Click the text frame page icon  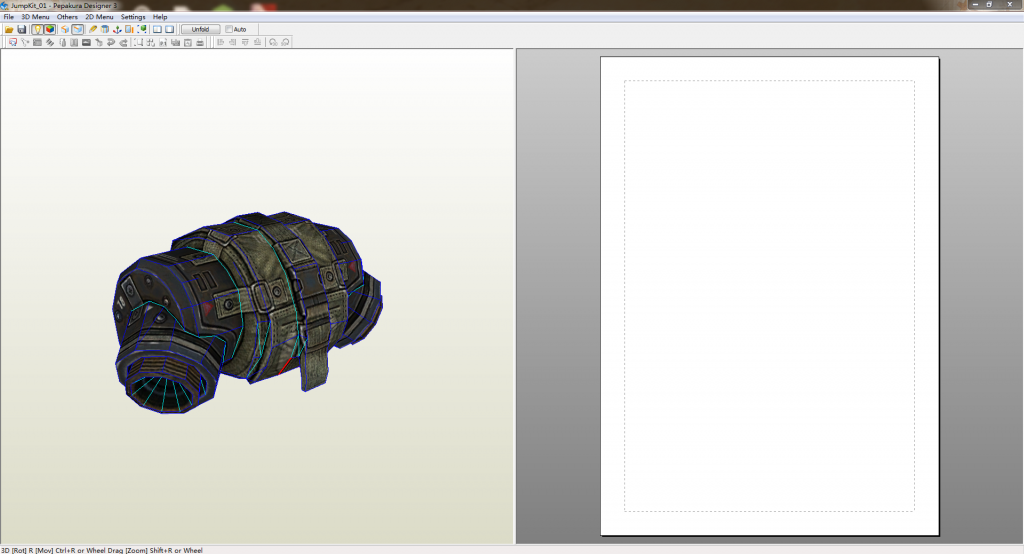click(187, 42)
